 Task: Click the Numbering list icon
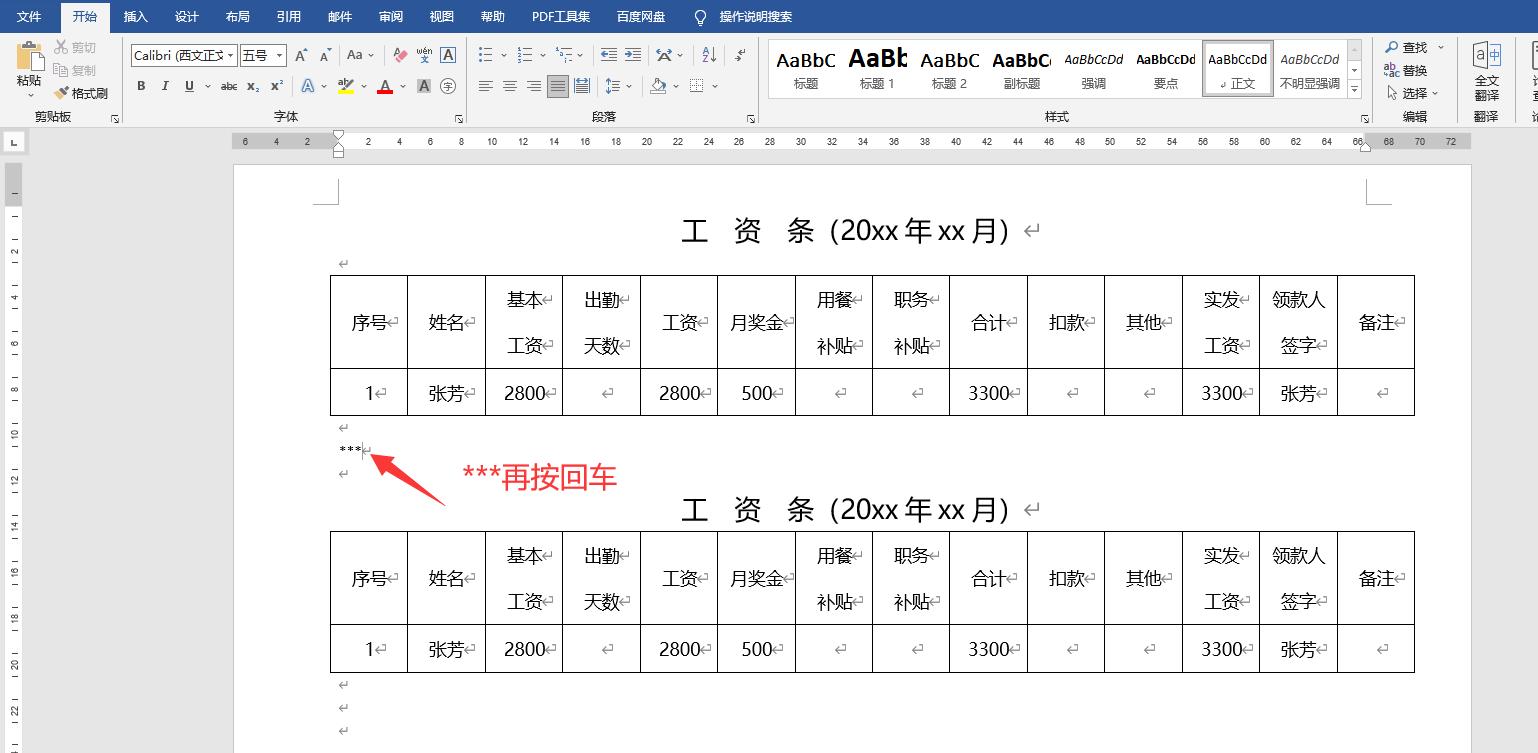(525, 53)
